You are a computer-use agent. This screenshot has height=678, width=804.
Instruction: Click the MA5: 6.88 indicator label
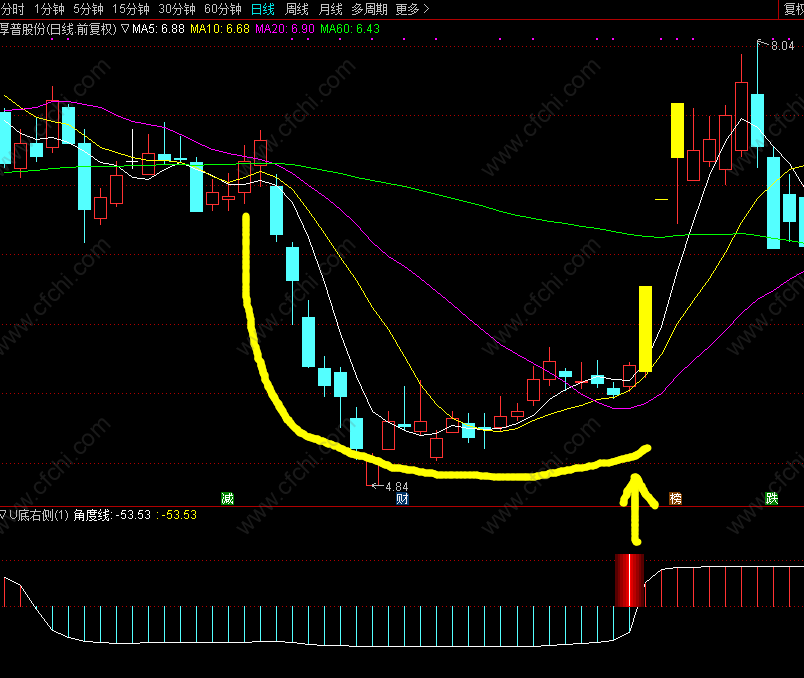[x=158, y=29]
